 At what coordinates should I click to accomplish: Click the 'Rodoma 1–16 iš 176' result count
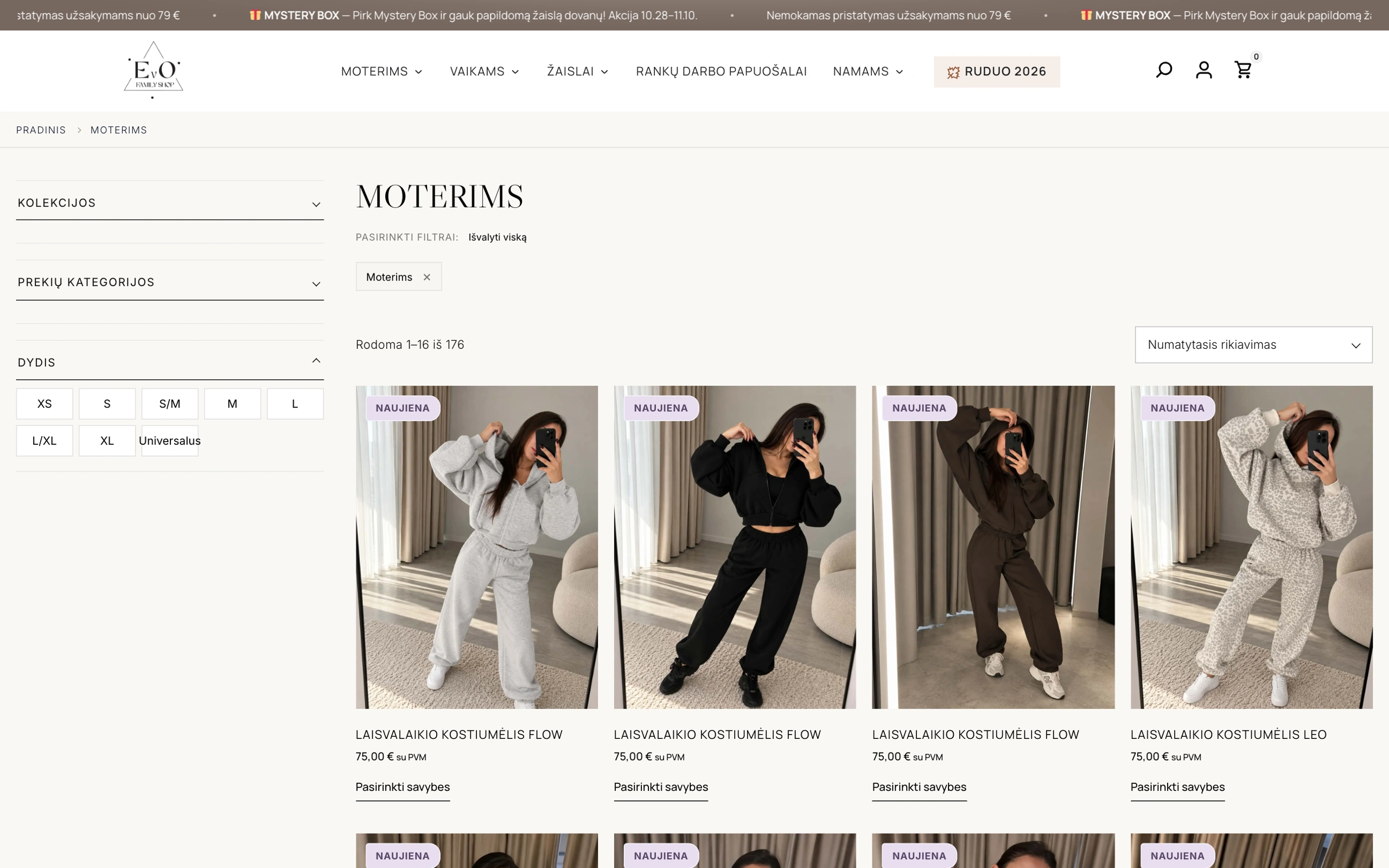[410, 345]
